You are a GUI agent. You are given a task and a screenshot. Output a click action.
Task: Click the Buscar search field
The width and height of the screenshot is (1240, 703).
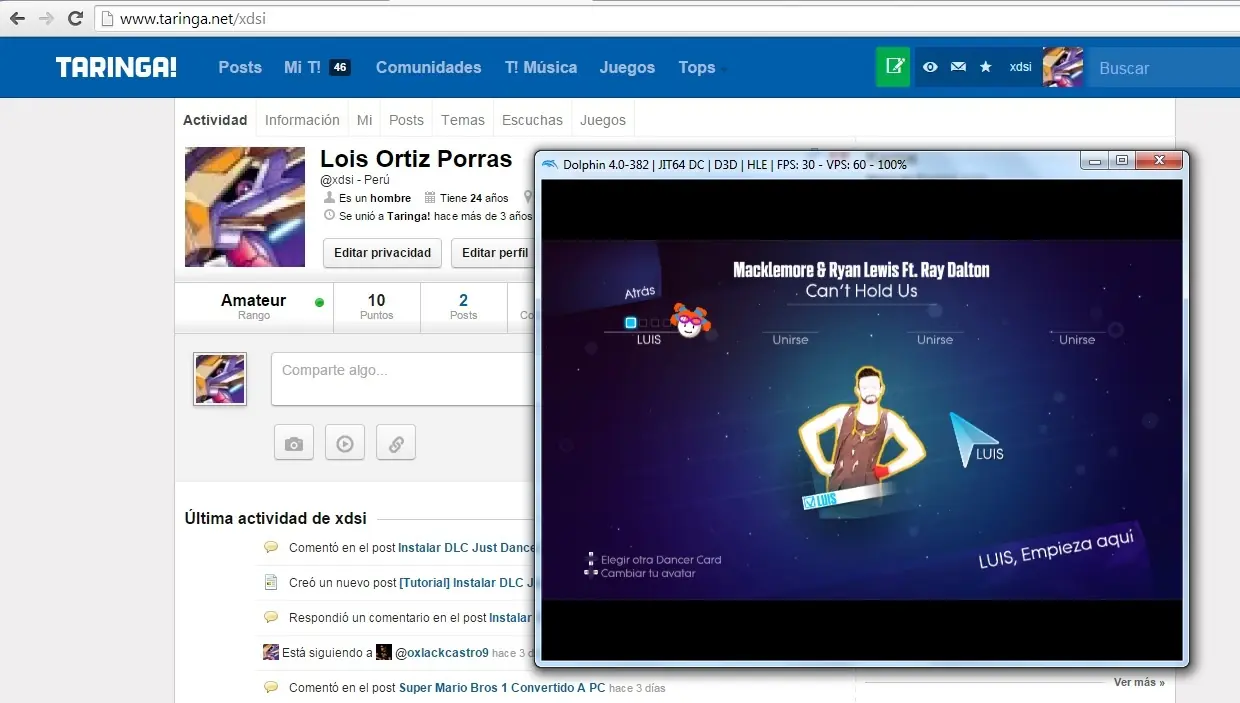click(1163, 68)
